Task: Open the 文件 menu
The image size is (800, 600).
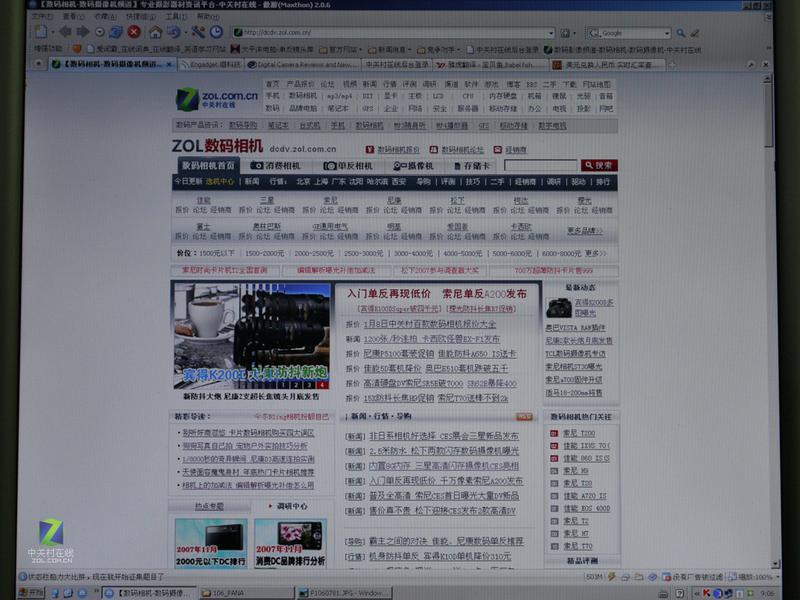Action: pos(42,17)
